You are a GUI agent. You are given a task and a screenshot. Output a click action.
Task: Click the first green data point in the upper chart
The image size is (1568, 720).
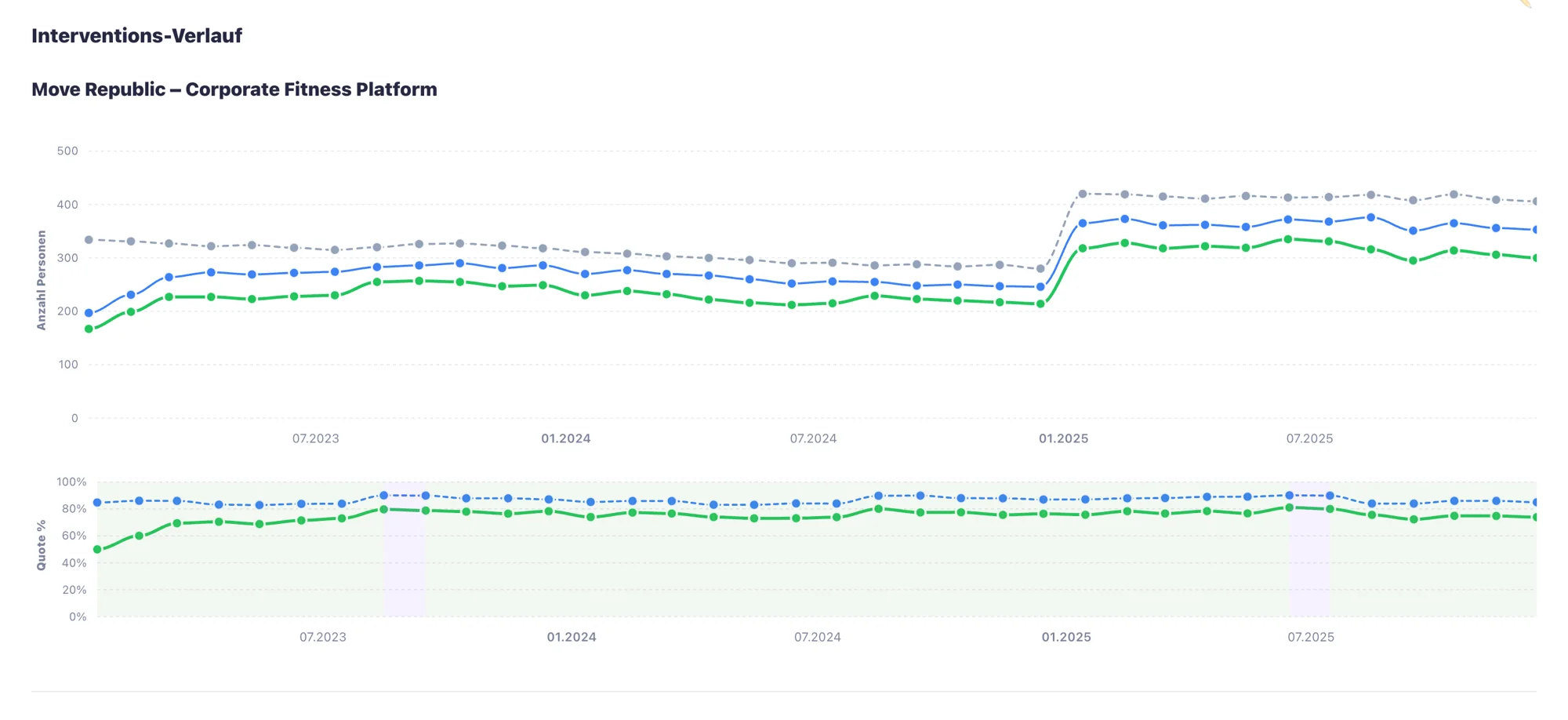click(x=89, y=329)
